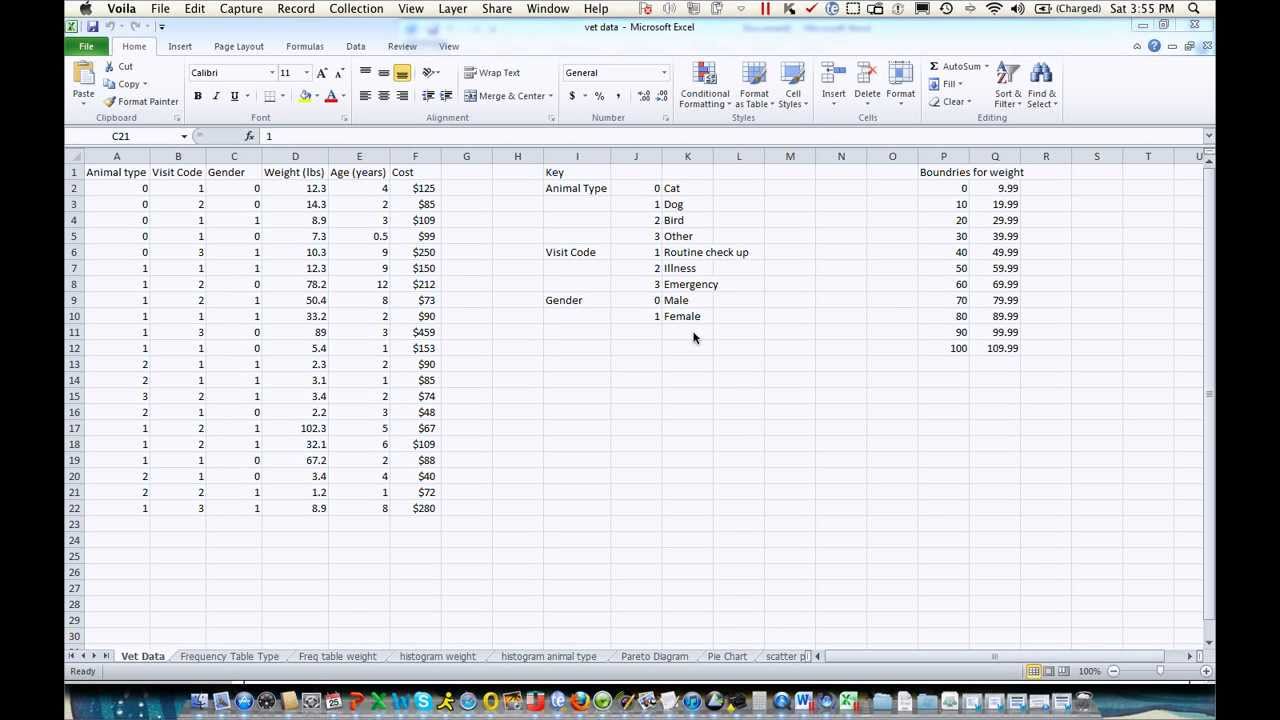Click the middle align icon
1280x720 pixels.
(x=383, y=73)
